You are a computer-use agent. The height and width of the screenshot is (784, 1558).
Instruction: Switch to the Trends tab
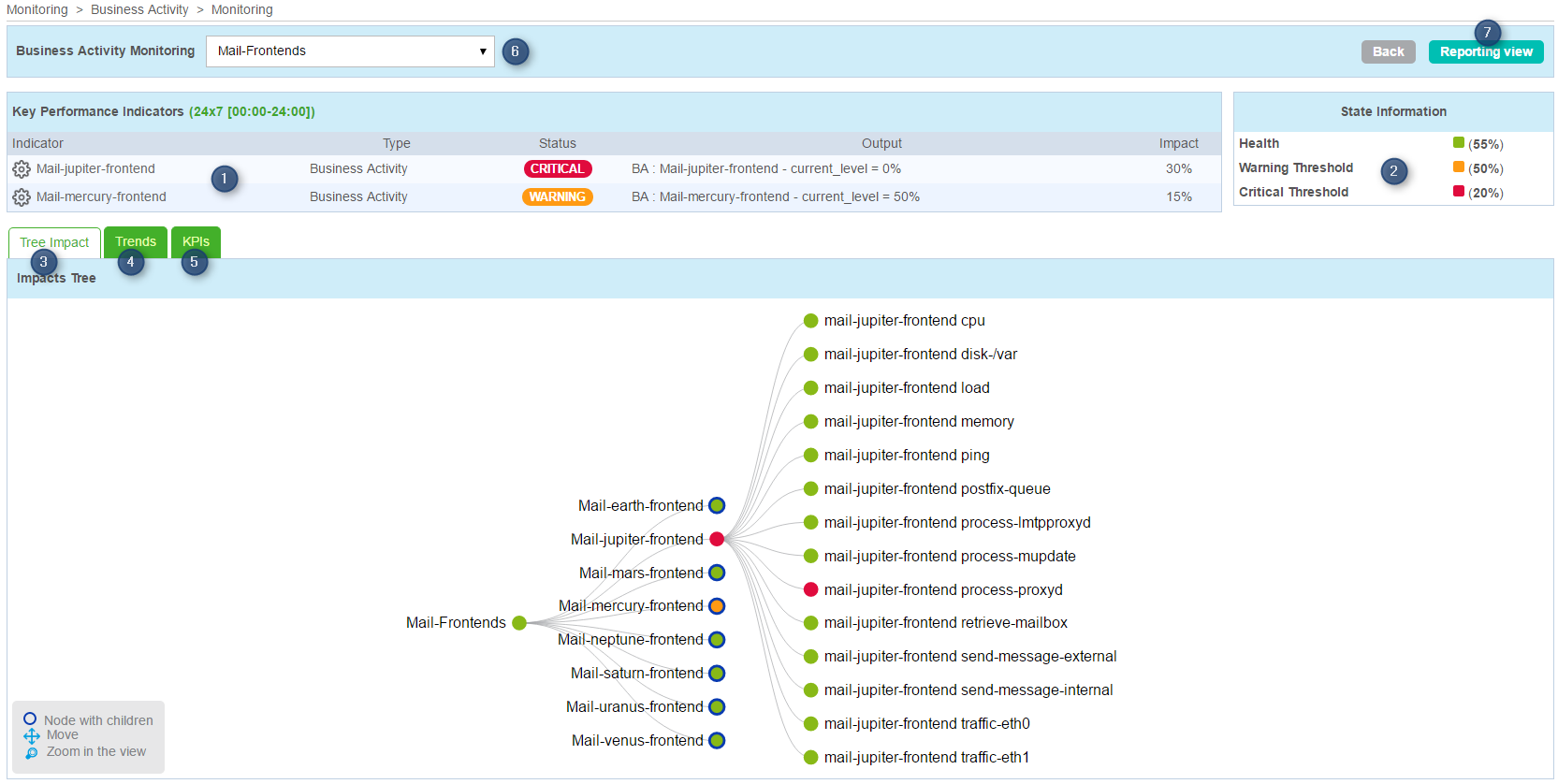coord(136,241)
